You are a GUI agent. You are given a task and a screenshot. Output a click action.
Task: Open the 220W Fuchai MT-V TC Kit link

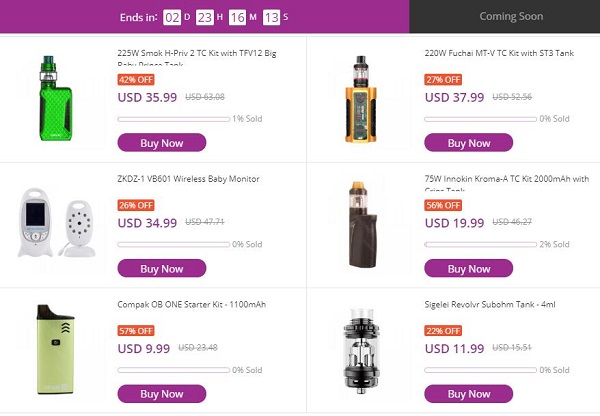pyautogui.click(x=499, y=54)
